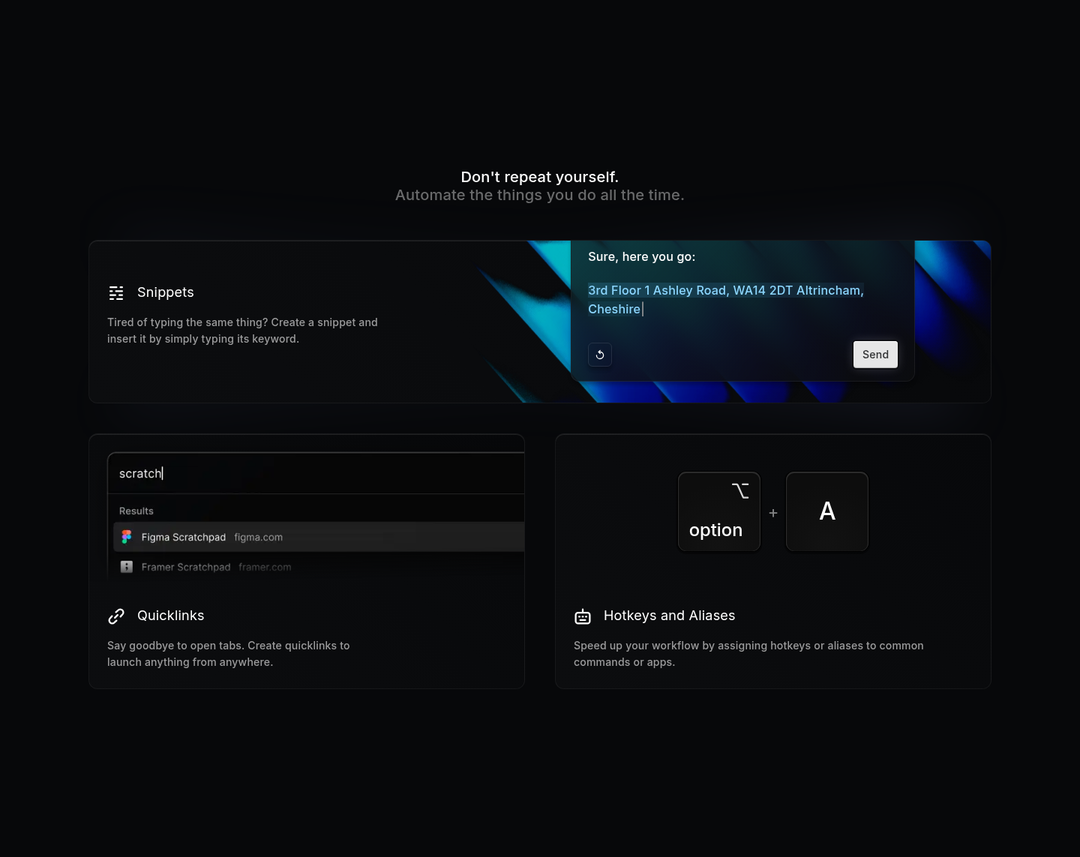This screenshot has height=857, width=1080.
Task: Click the option key cap
Action: (x=719, y=511)
